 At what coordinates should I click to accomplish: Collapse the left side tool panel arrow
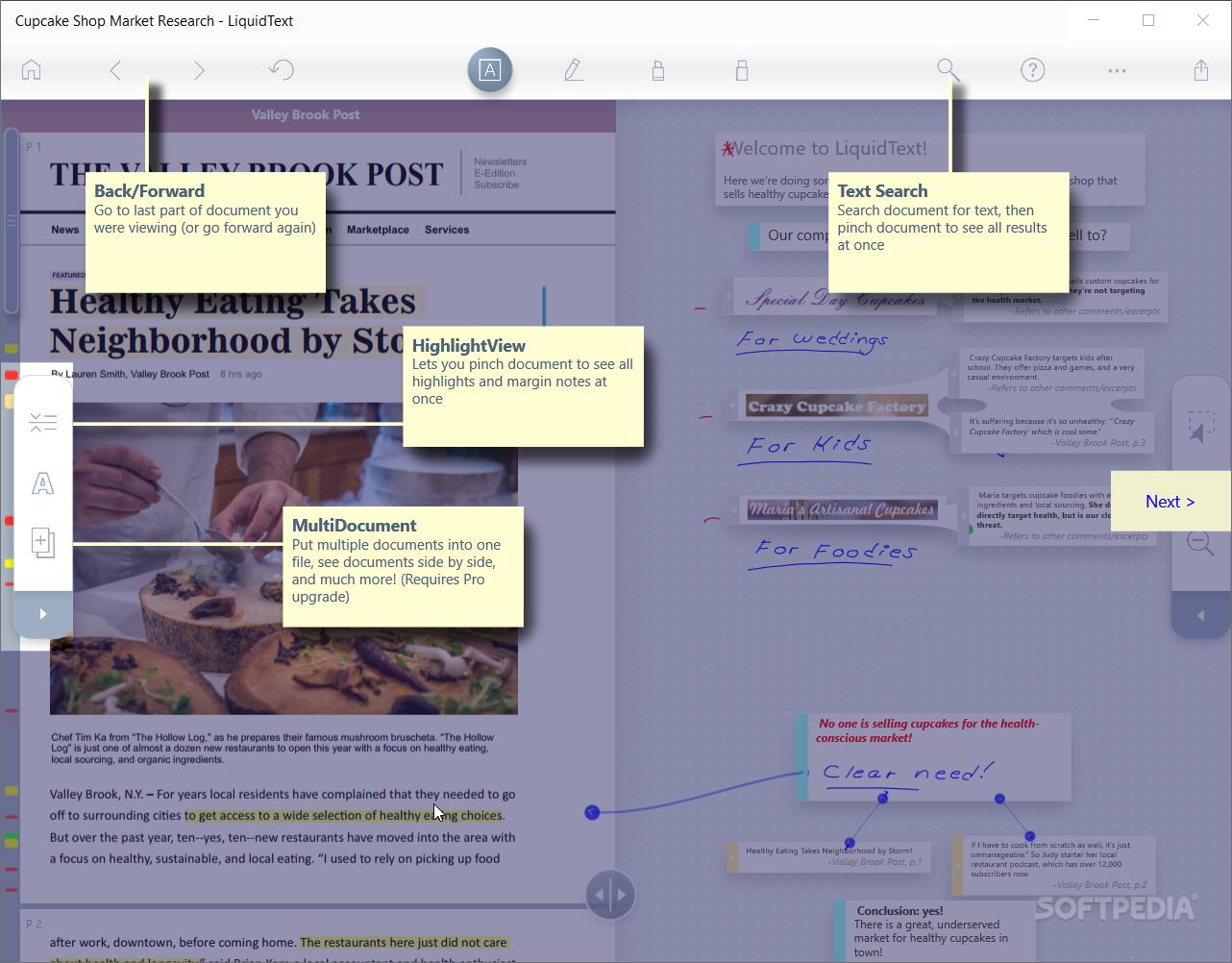point(42,613)
